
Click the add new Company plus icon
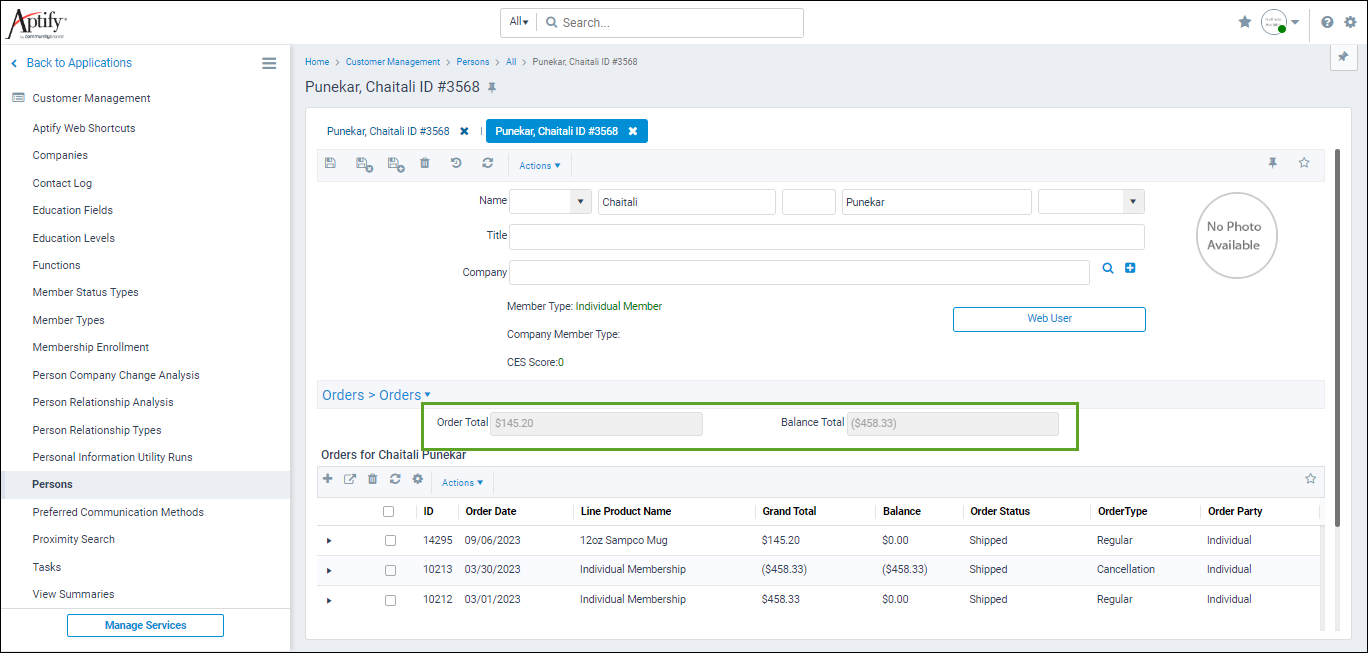[x=1130, y=268]
